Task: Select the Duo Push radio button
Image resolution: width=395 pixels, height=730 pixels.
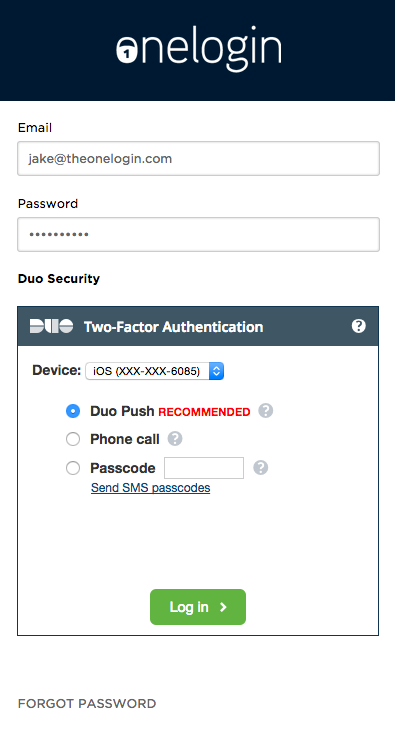Action: (x=73, y=411)
